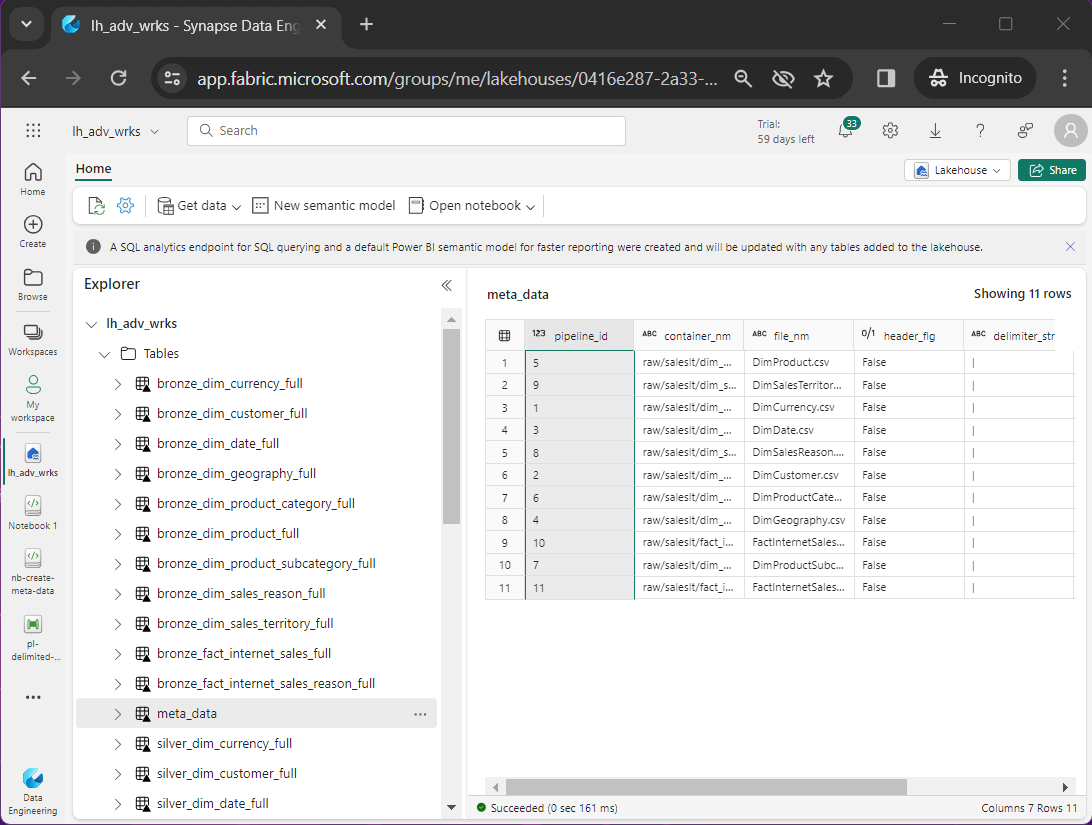Select bronze_dim_customer_full table
The height and width of the screenshot is (825, 1092).
[x=232, y=414]
